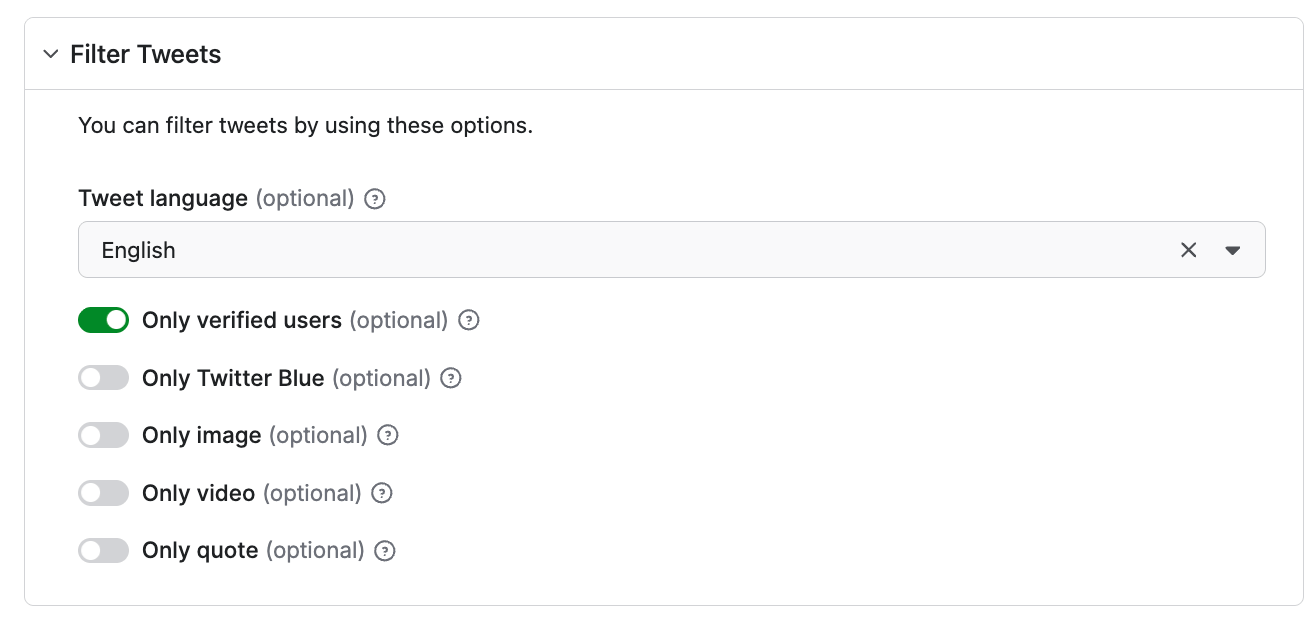Turn on the Only image filter
Screen dimensions: 1316x618
pos(103,435)
